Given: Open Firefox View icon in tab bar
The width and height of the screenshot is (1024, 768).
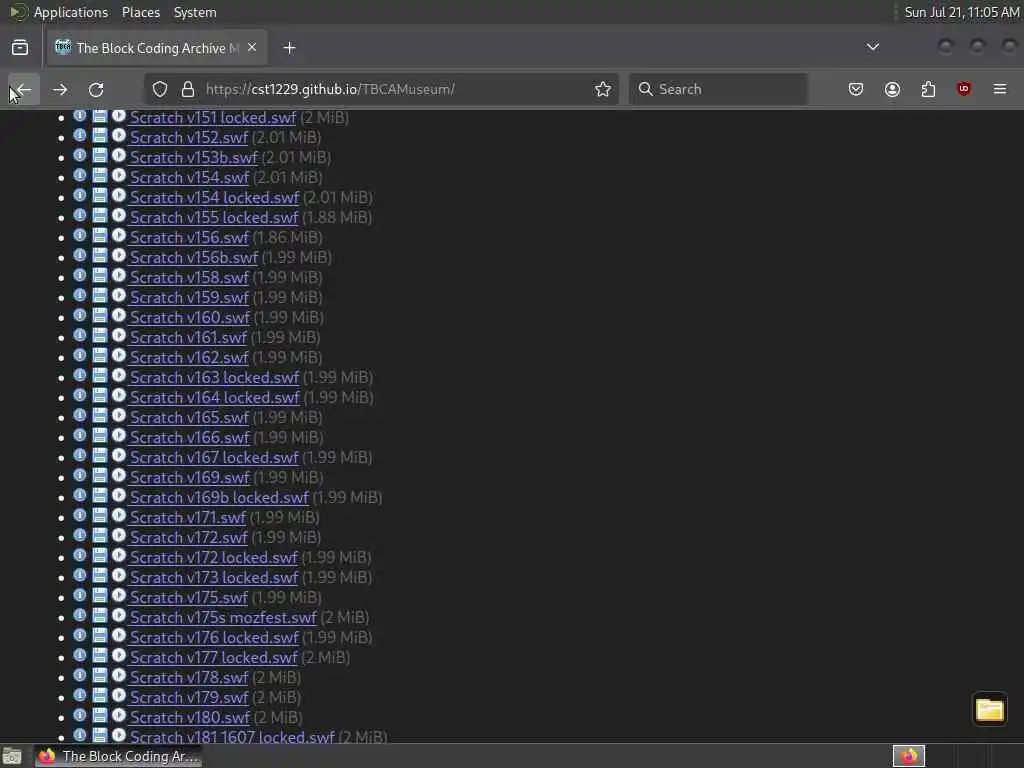Looking at the screenshot, I should coord(20,48).
